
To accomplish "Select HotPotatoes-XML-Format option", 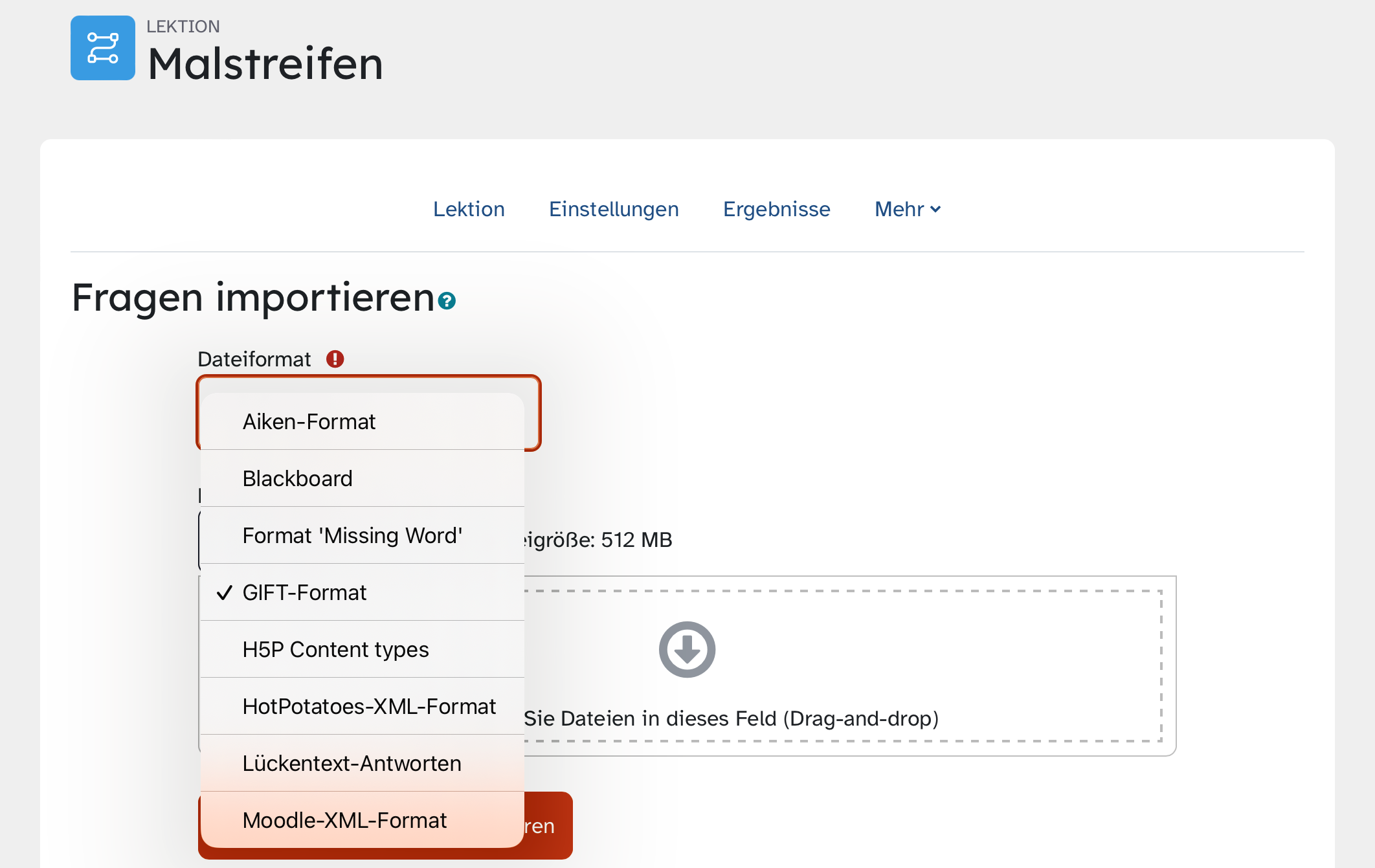I will (369, 707).
